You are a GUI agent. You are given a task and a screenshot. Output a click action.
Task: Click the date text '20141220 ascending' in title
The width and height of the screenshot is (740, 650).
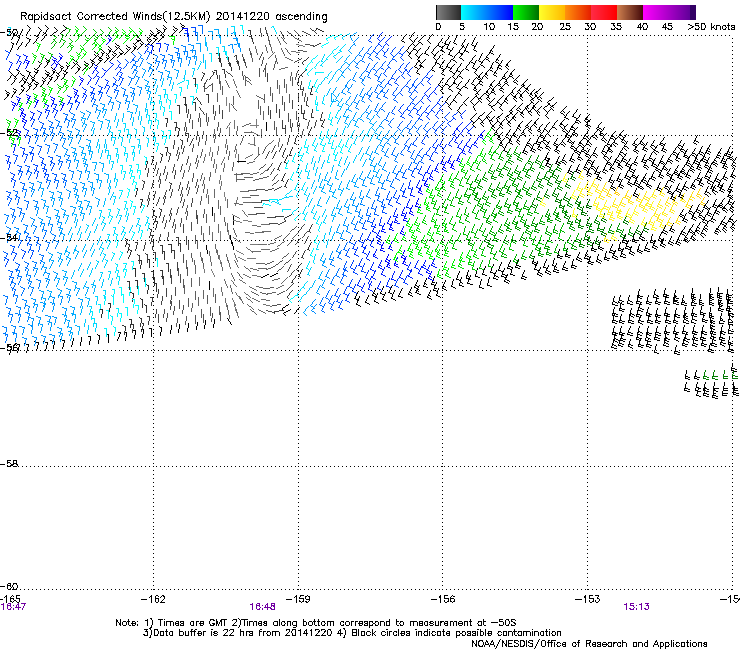click(271, 16)
